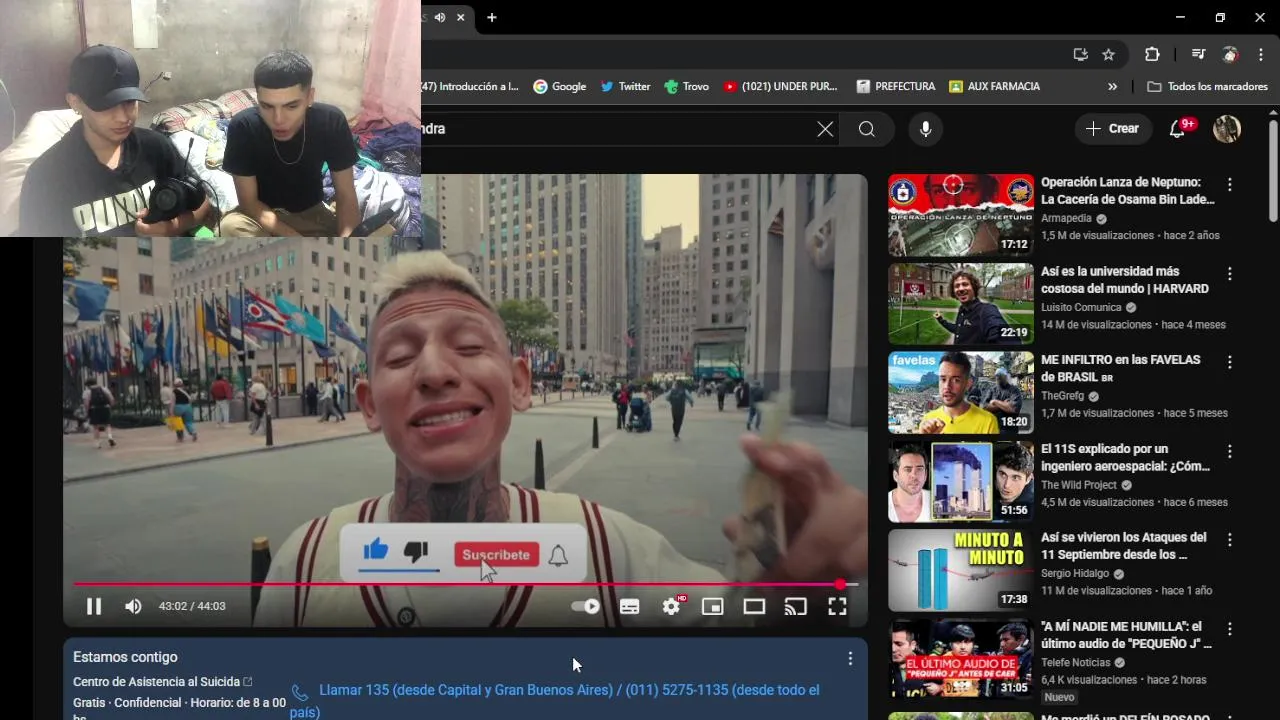This screenshot has width=1280, height=720.
Task: Toggle the autoplay switch
Action: coord(585,606)
